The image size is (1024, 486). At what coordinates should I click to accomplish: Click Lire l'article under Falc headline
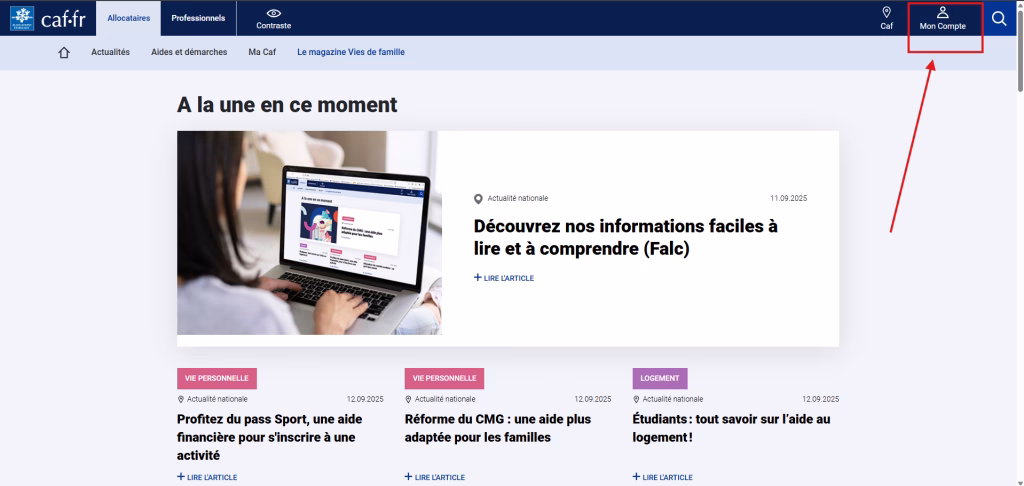click(504, 278)
